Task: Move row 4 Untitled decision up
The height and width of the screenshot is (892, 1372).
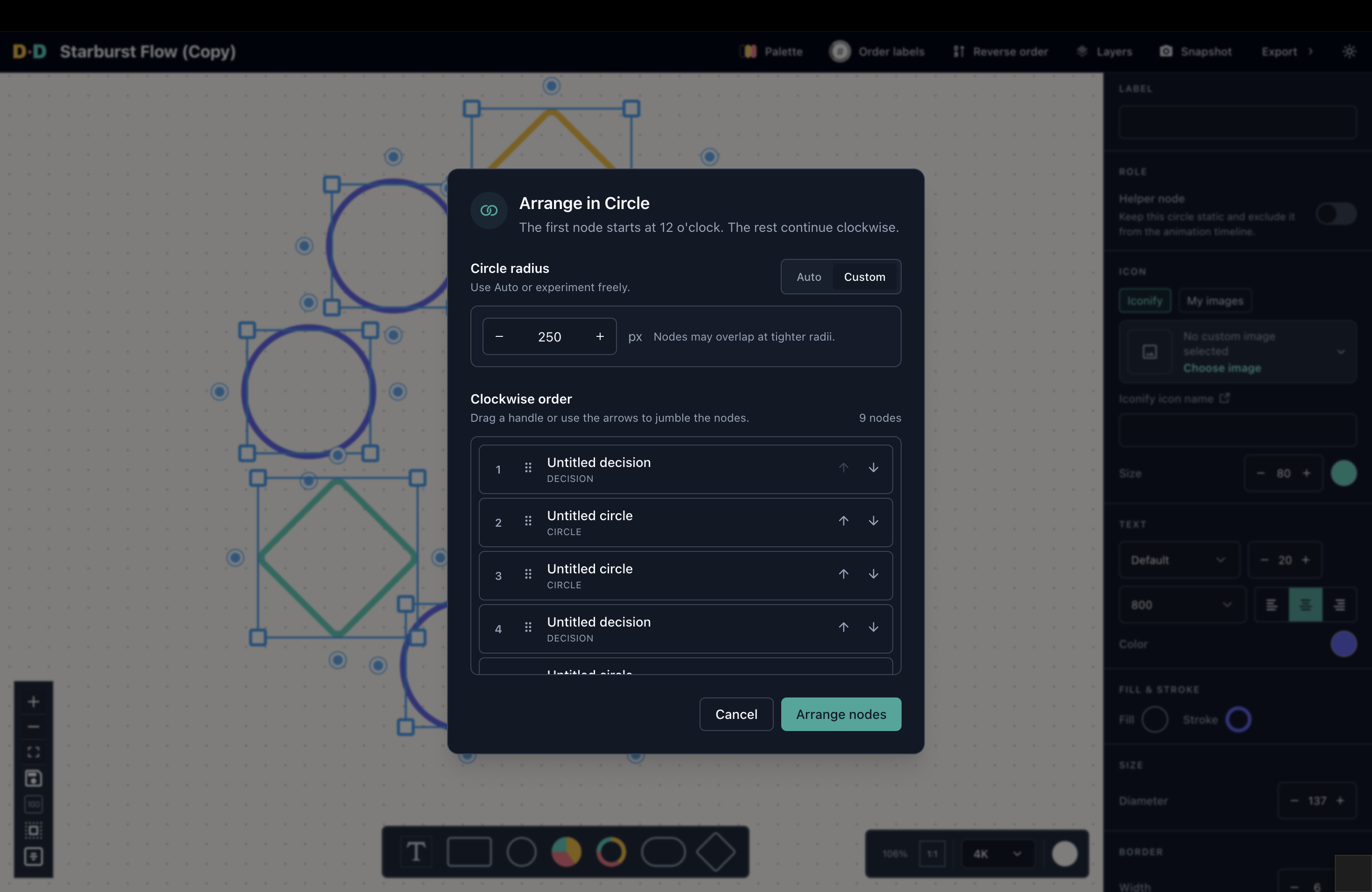Action: 843,627
